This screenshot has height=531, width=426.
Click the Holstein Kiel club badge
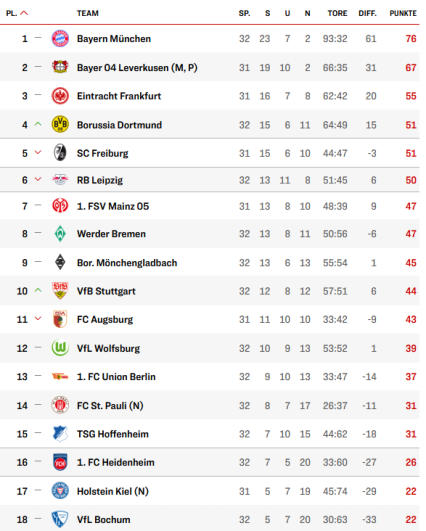tap(60, 491)
